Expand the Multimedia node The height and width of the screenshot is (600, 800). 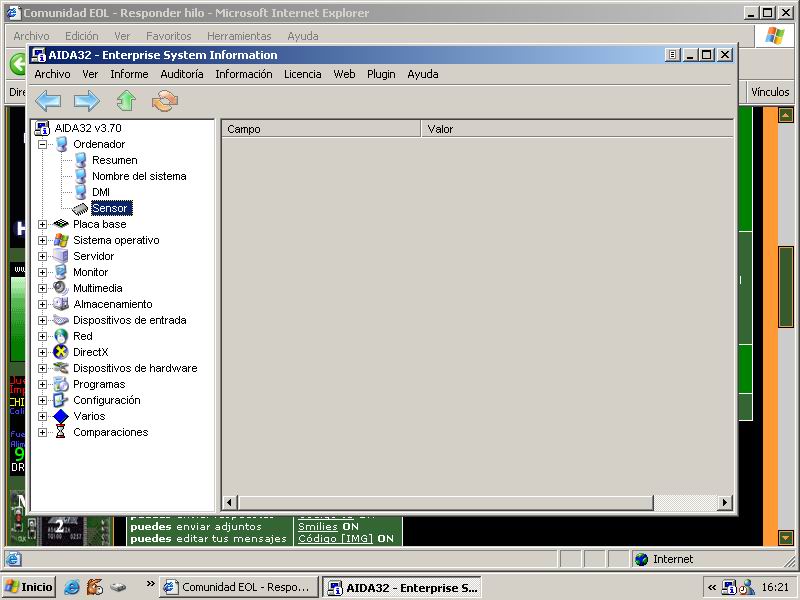[x=43, y=288]
